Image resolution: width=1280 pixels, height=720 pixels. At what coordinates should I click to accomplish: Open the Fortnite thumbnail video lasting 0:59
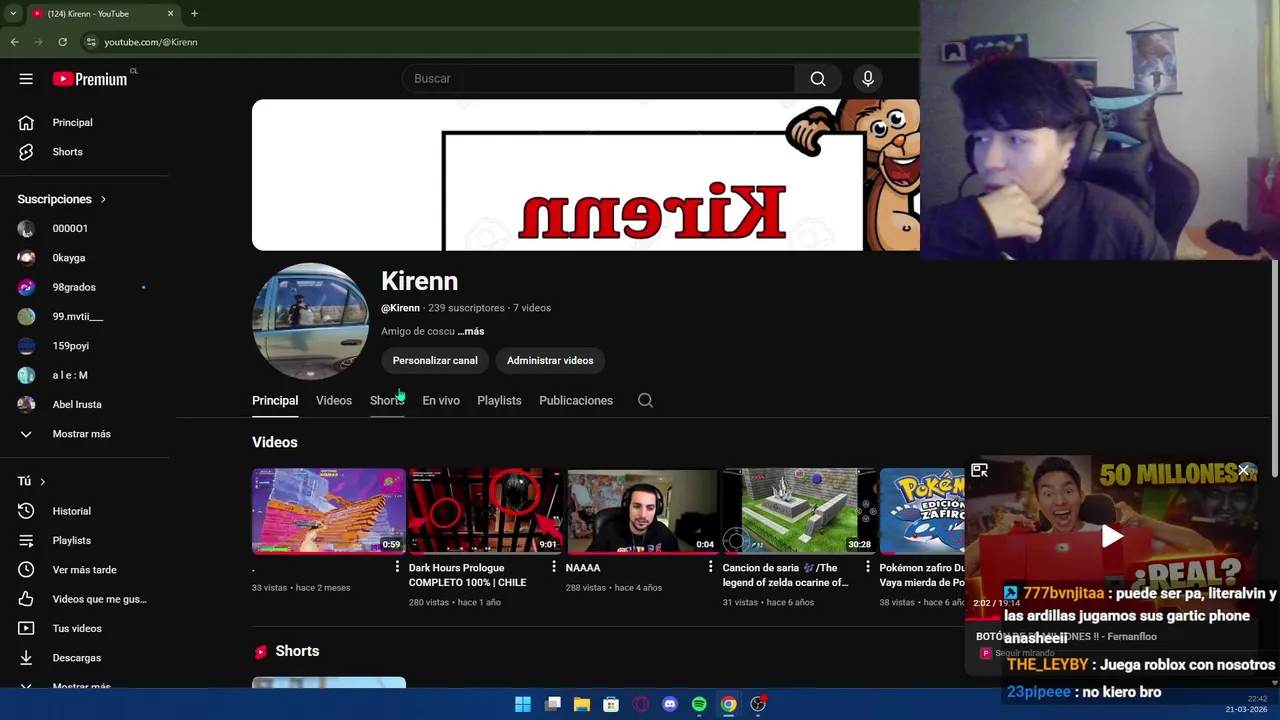point(329,511)
